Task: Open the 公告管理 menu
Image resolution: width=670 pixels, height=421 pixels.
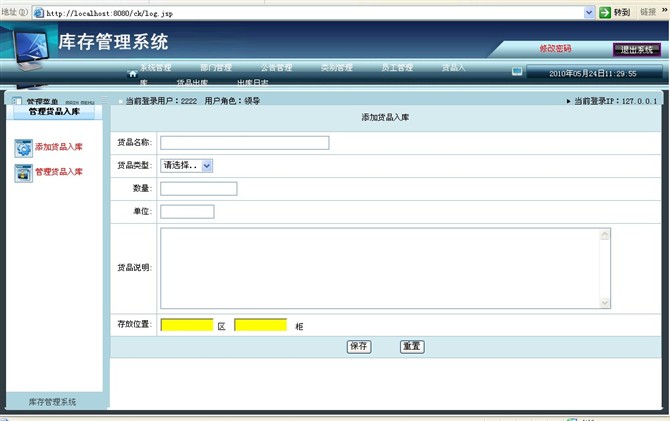Action: pos(276,68)
